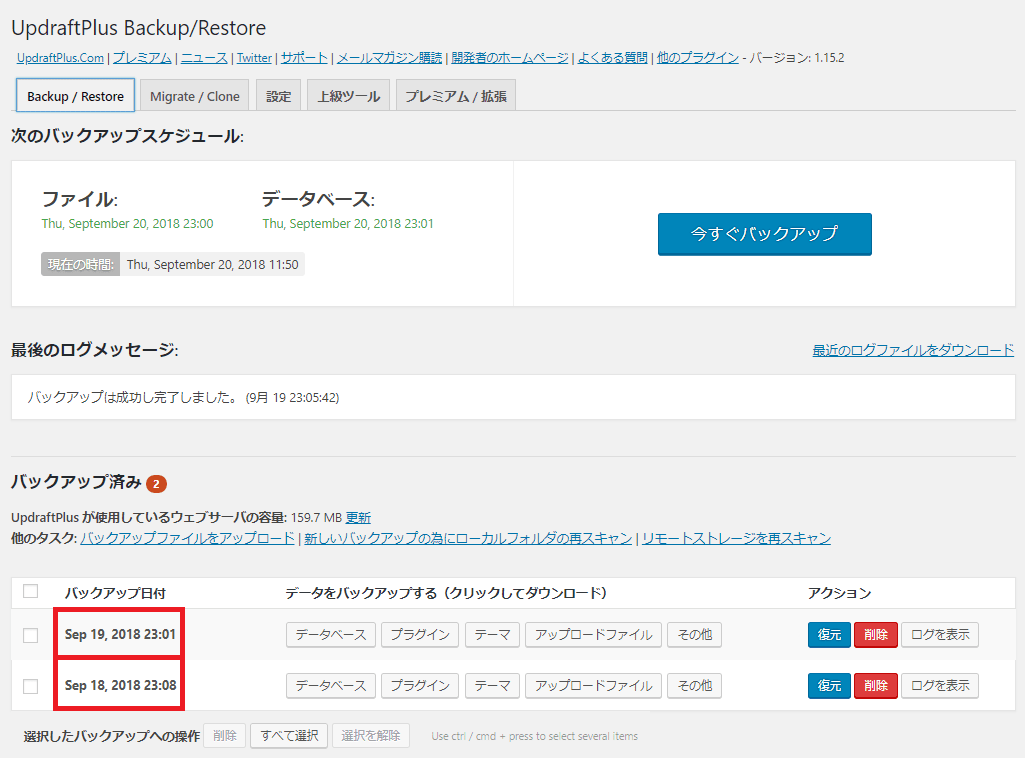Image resolution: width=1025 pixels, height=758 pixels.
Task: Restore the Sep 19 backup via 復元
Action: click(x=828, y=634)
